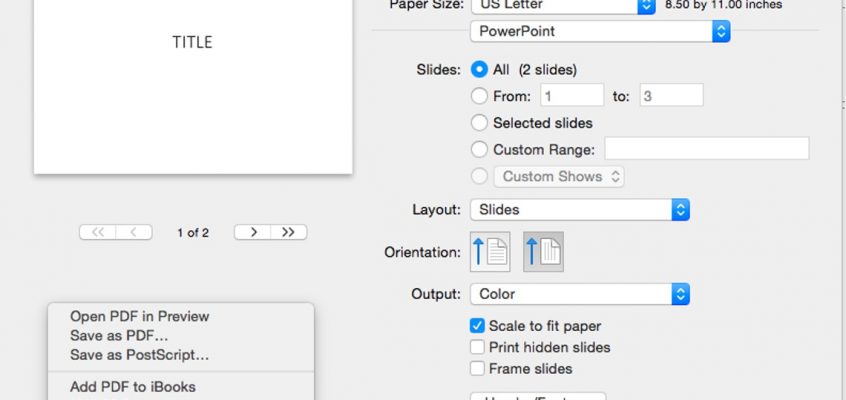Pick the Selected slides radio option
Screen dimensions: 846x400
tap(479, 123)
